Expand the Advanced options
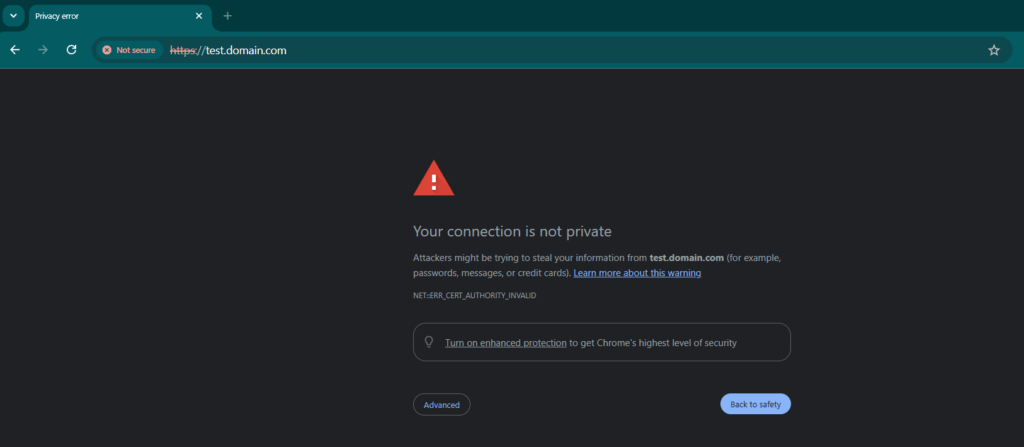 (x=441, y=405)
